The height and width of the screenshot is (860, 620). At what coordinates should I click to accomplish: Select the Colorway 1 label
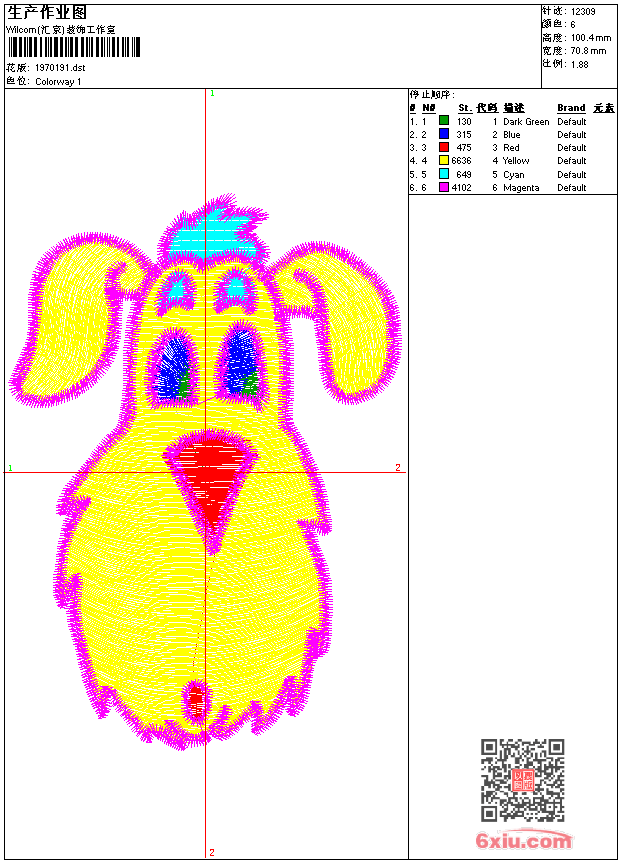pos(58,82)
